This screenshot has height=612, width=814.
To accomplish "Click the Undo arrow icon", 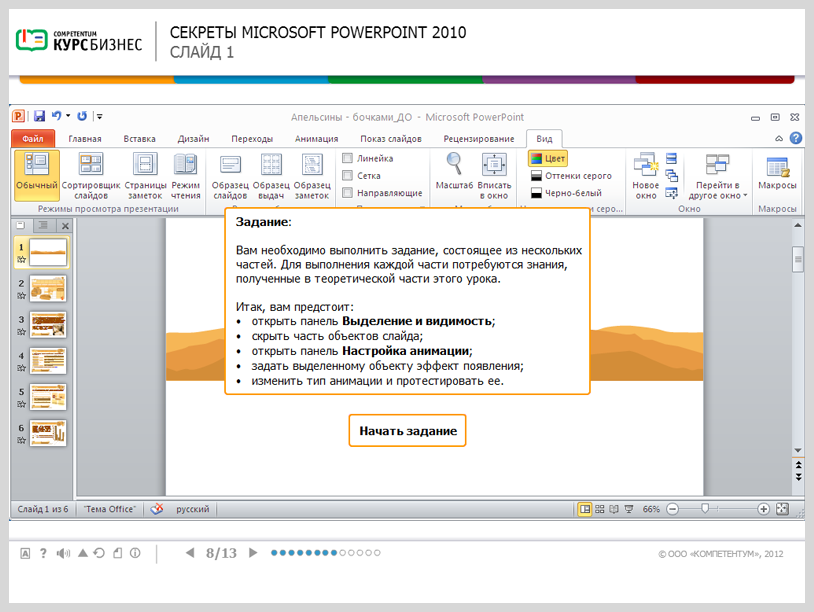I will 56,116.
